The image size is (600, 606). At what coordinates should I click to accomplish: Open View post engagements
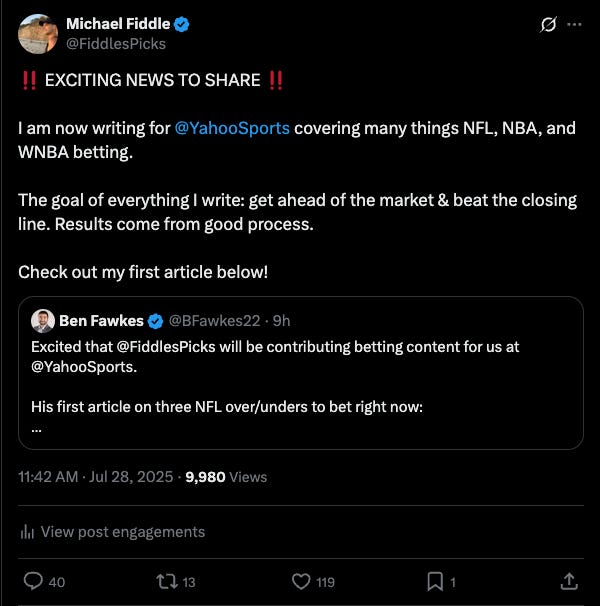122,532
